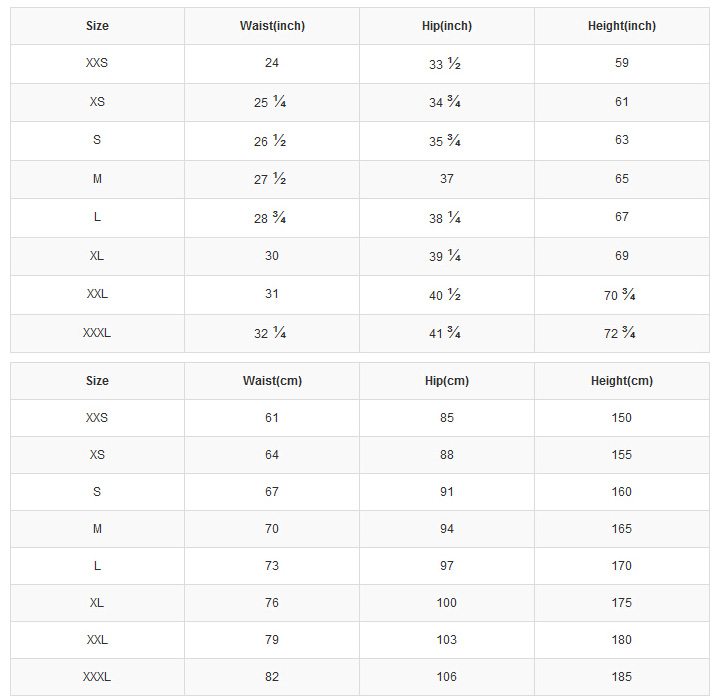Select the Waist(cm) column header
The image size is (720, 700).
pyautogui.click(x=272, y=381)
